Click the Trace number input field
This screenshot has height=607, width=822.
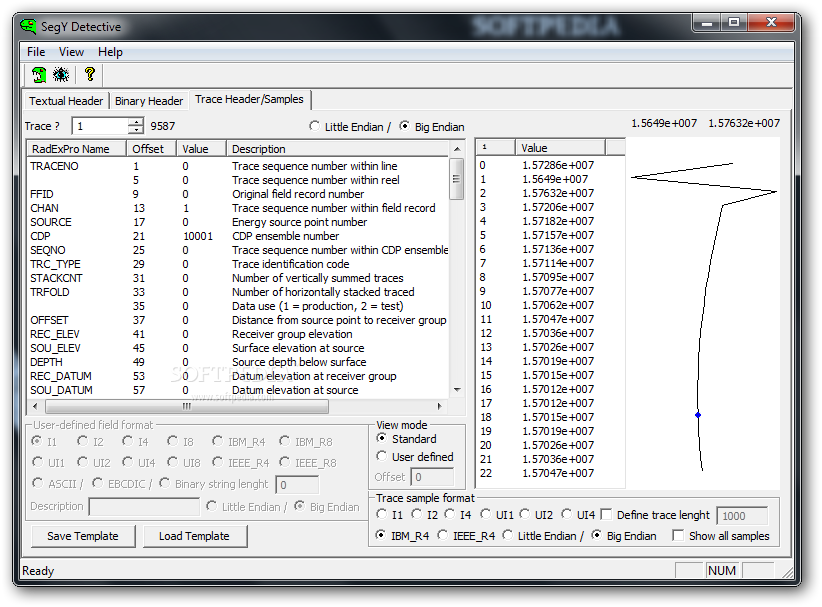point(100,126)
